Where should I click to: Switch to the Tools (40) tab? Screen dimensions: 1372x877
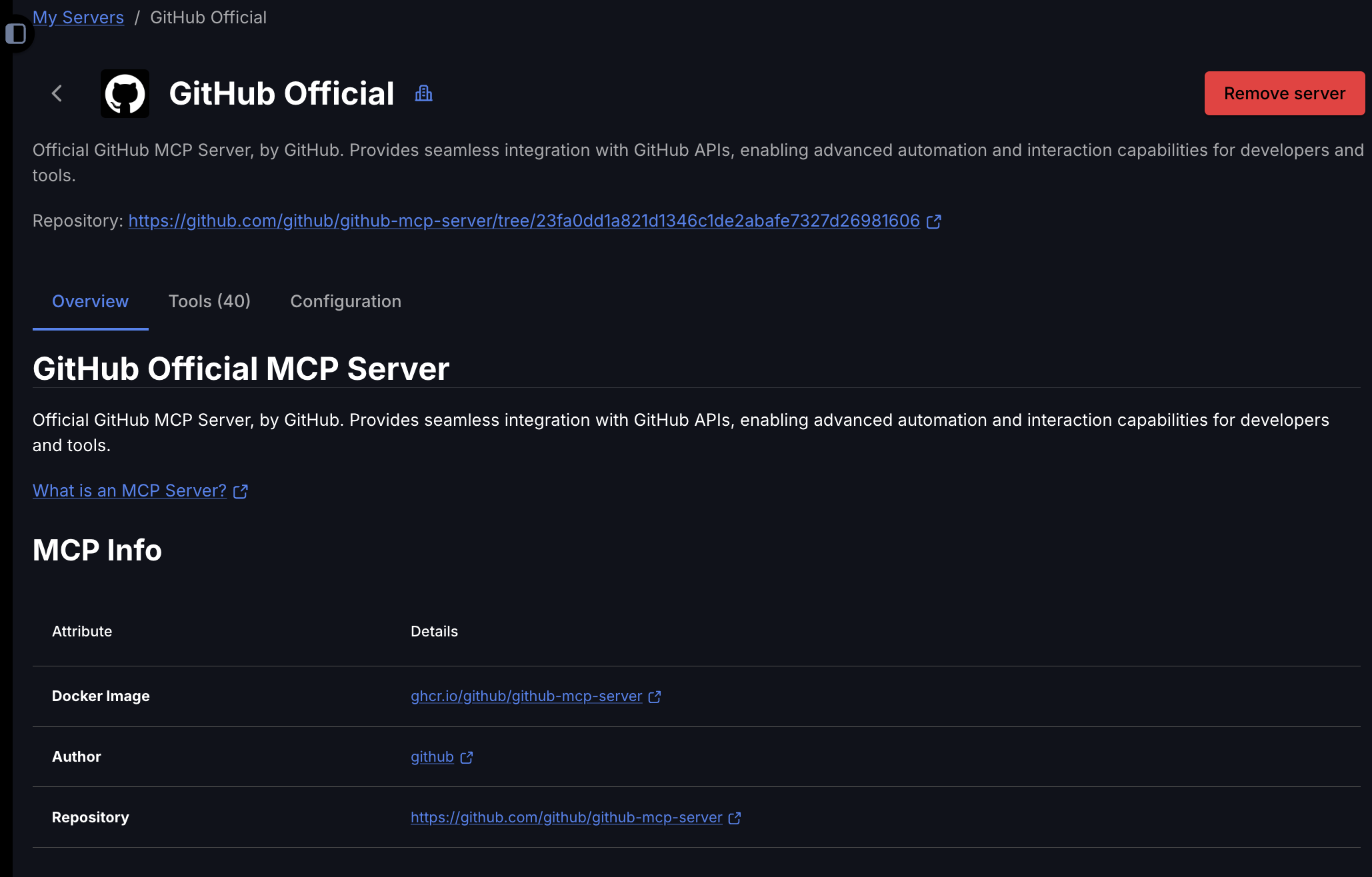[209, 301]
